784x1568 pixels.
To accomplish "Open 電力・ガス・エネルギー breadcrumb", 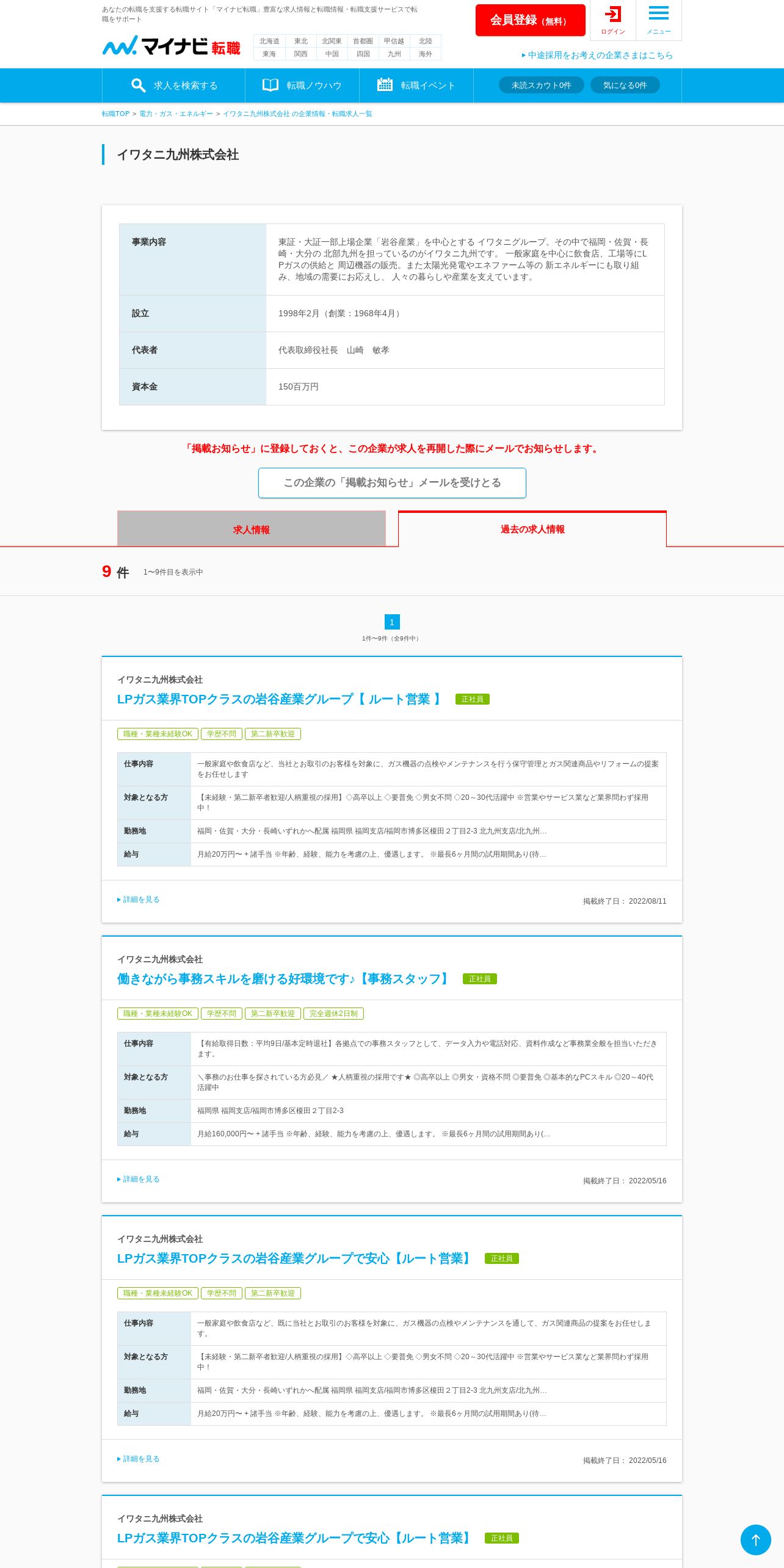I will [176, 114].
